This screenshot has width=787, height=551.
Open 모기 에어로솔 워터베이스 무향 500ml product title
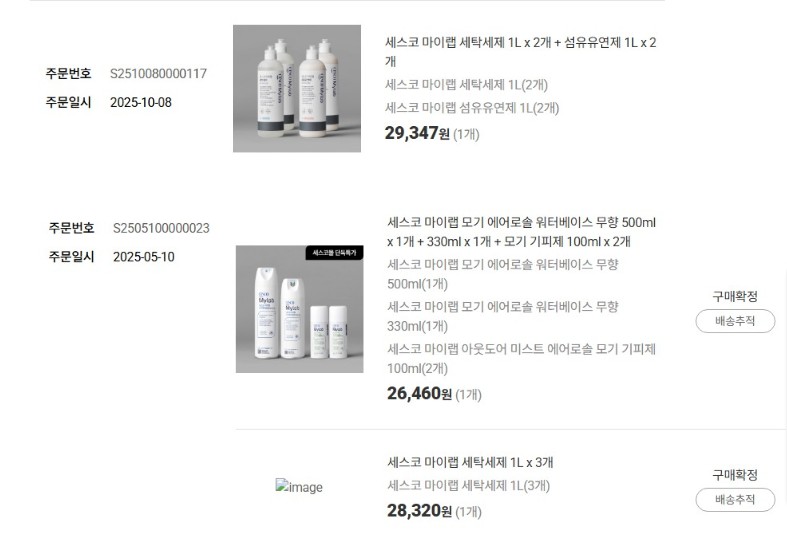coord(521,232)
